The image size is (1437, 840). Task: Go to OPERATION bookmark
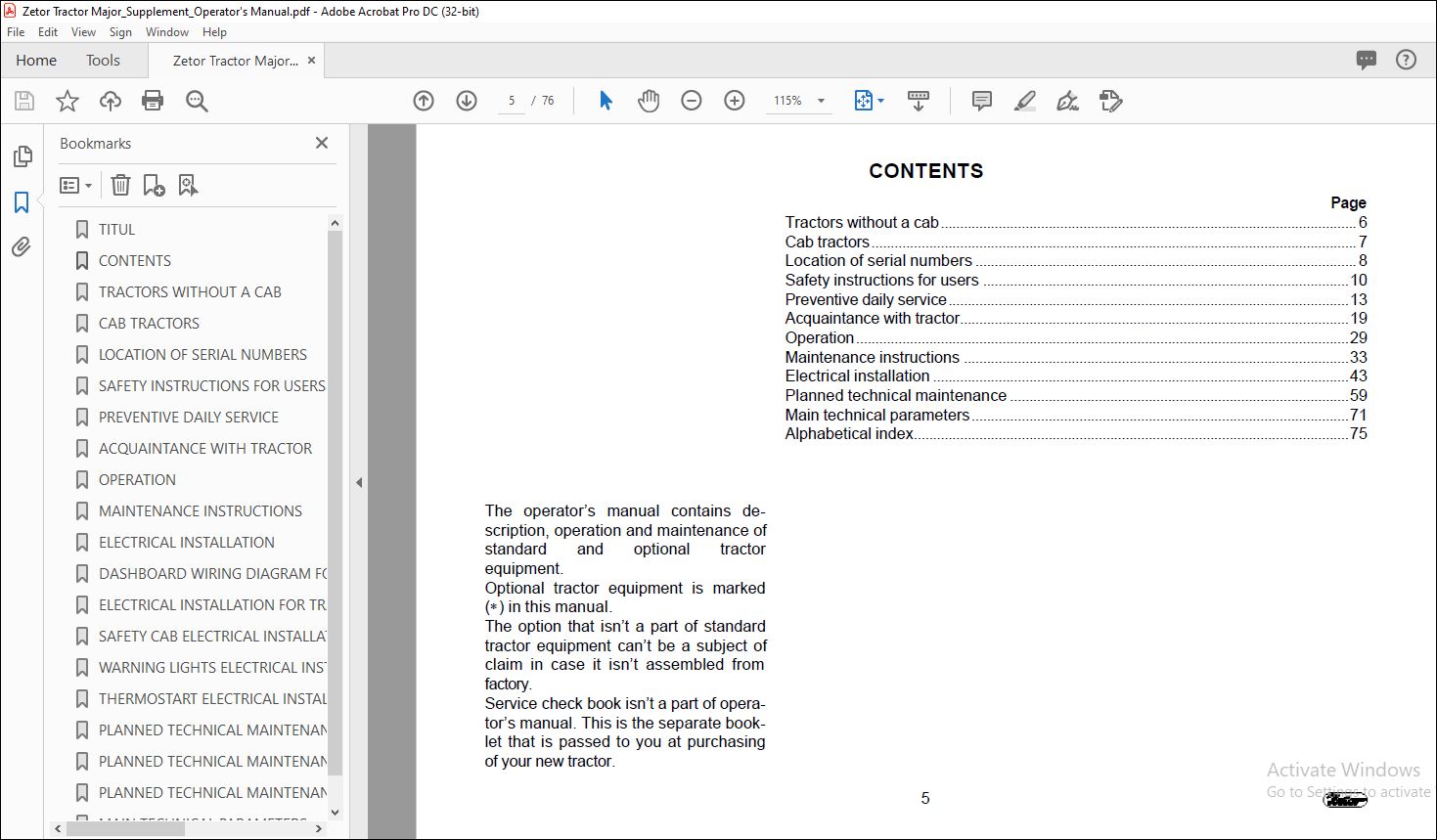pos(137,480)
